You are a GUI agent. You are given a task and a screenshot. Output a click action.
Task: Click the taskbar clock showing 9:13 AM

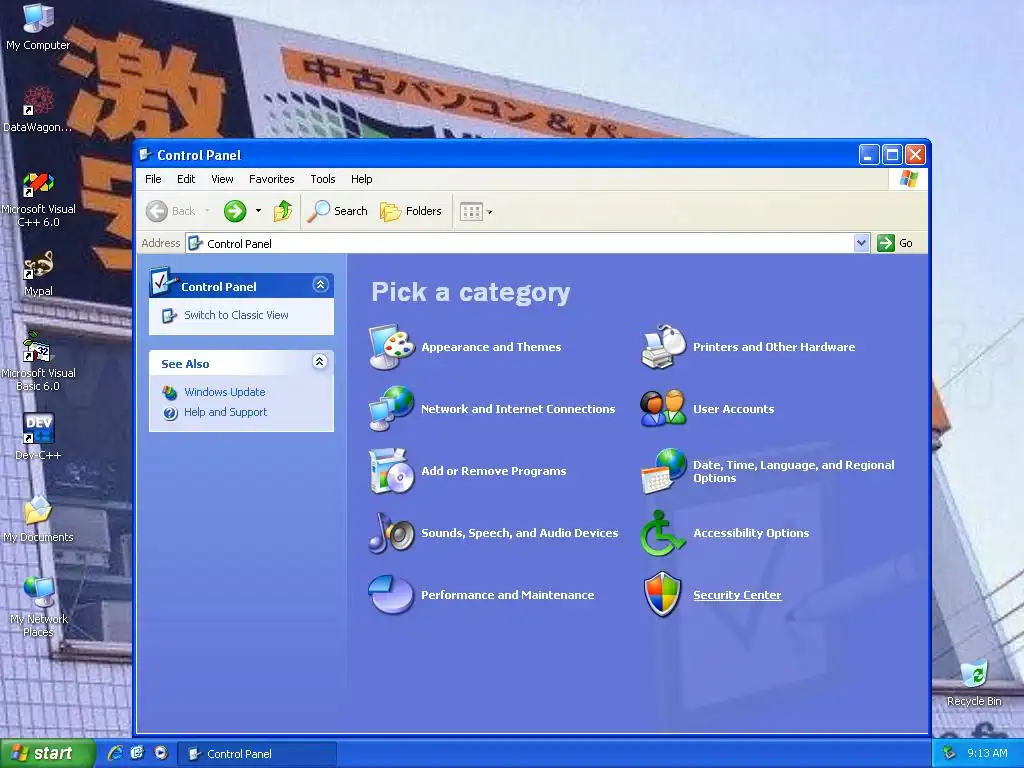click(987, 753)
